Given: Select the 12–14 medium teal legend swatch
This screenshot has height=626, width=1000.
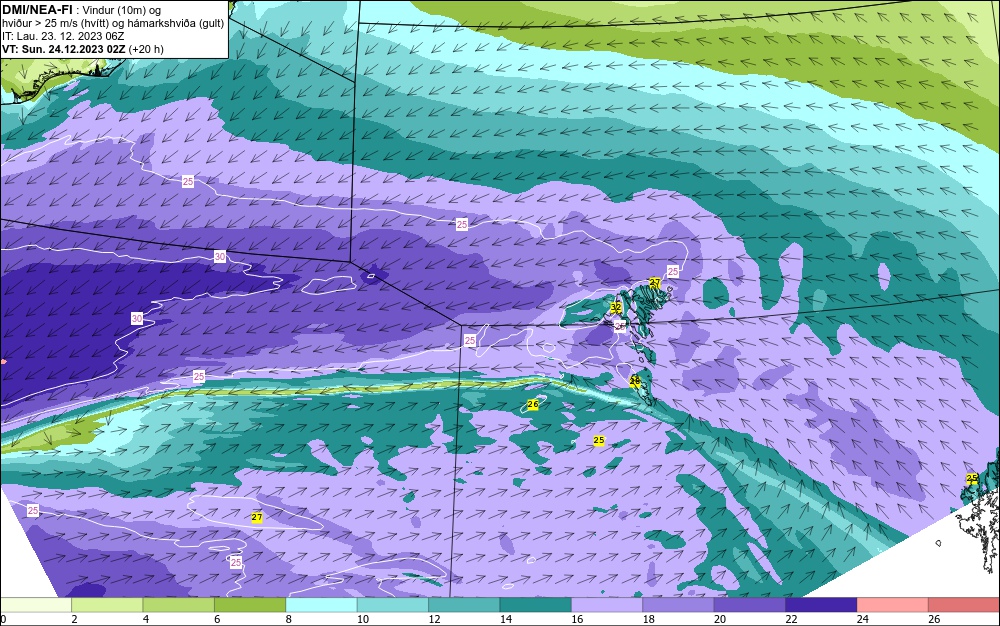Looking at the screenshot, I should 464,605.
